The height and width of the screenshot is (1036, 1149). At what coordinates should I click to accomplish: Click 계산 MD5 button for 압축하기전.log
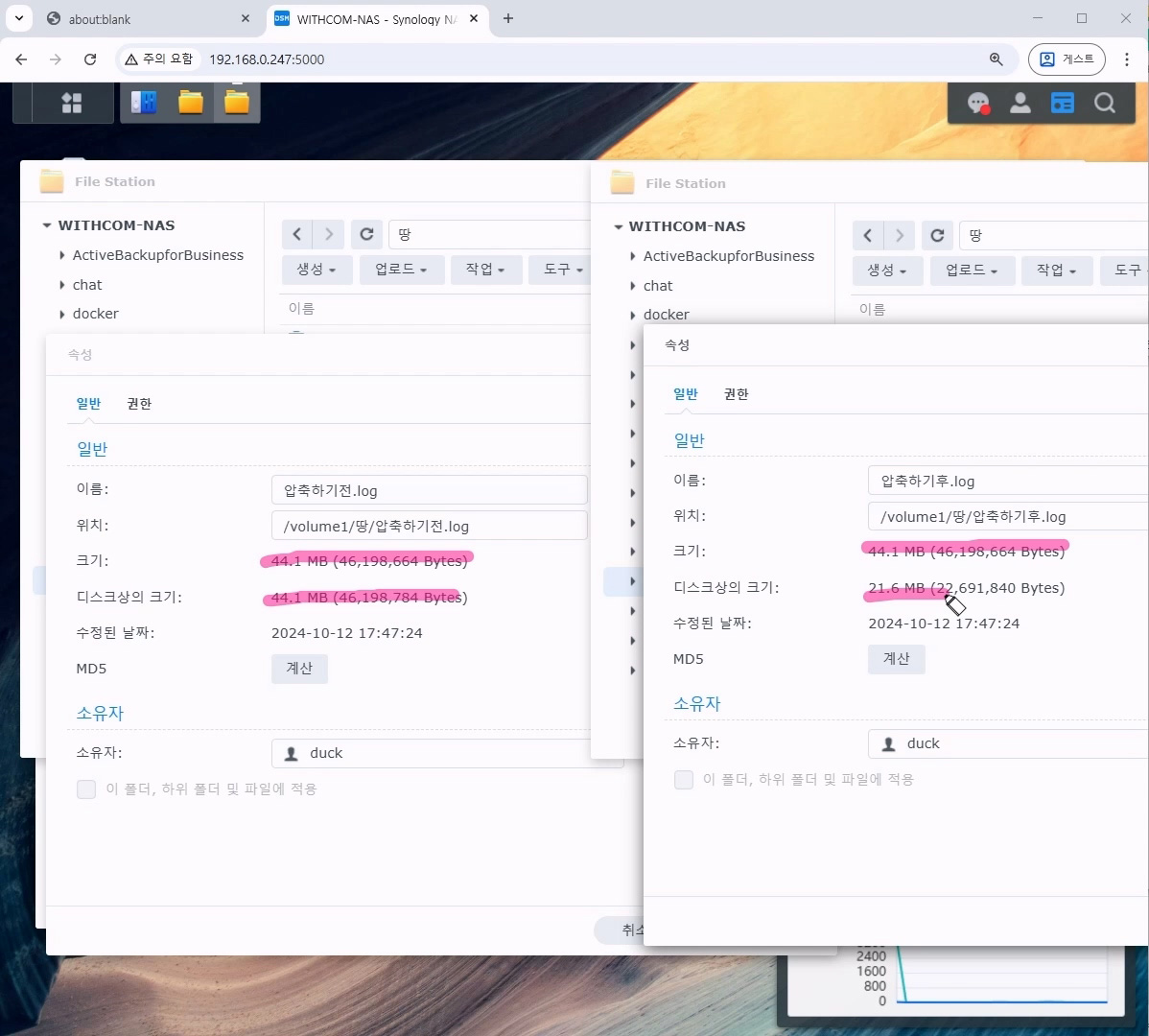(x=299, y=669)
